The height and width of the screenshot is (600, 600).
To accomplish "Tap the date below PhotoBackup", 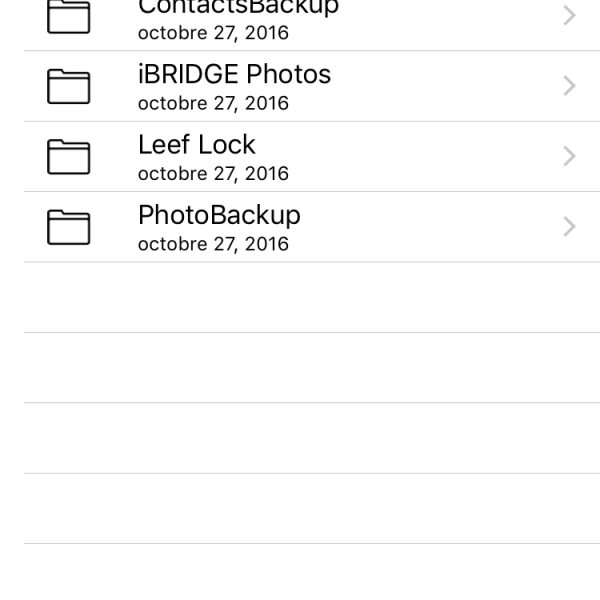I will coord(213,244).
